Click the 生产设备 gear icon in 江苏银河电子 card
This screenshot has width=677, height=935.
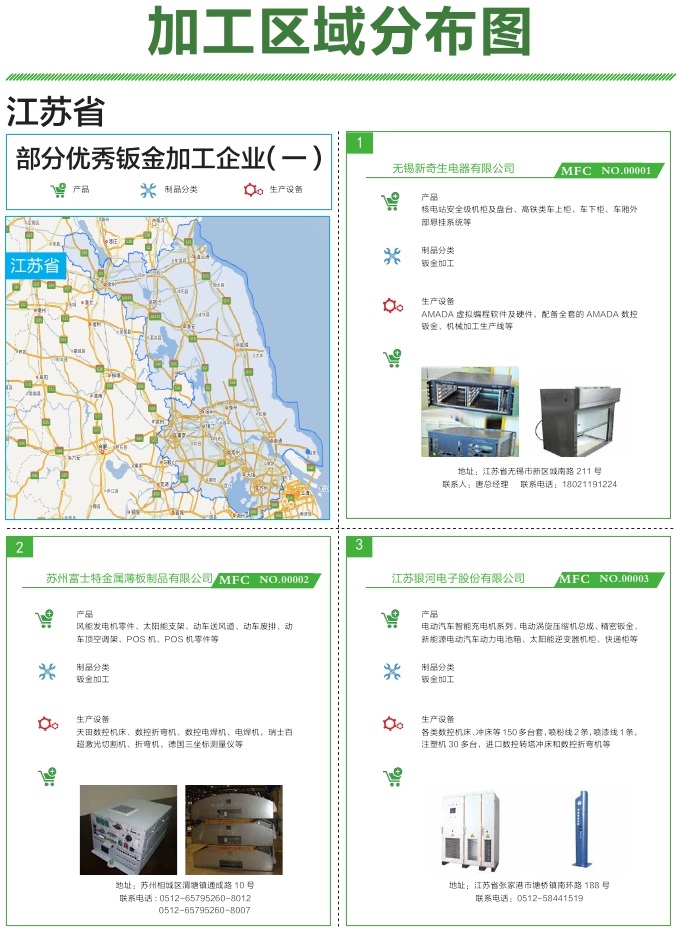coord(391,724)
